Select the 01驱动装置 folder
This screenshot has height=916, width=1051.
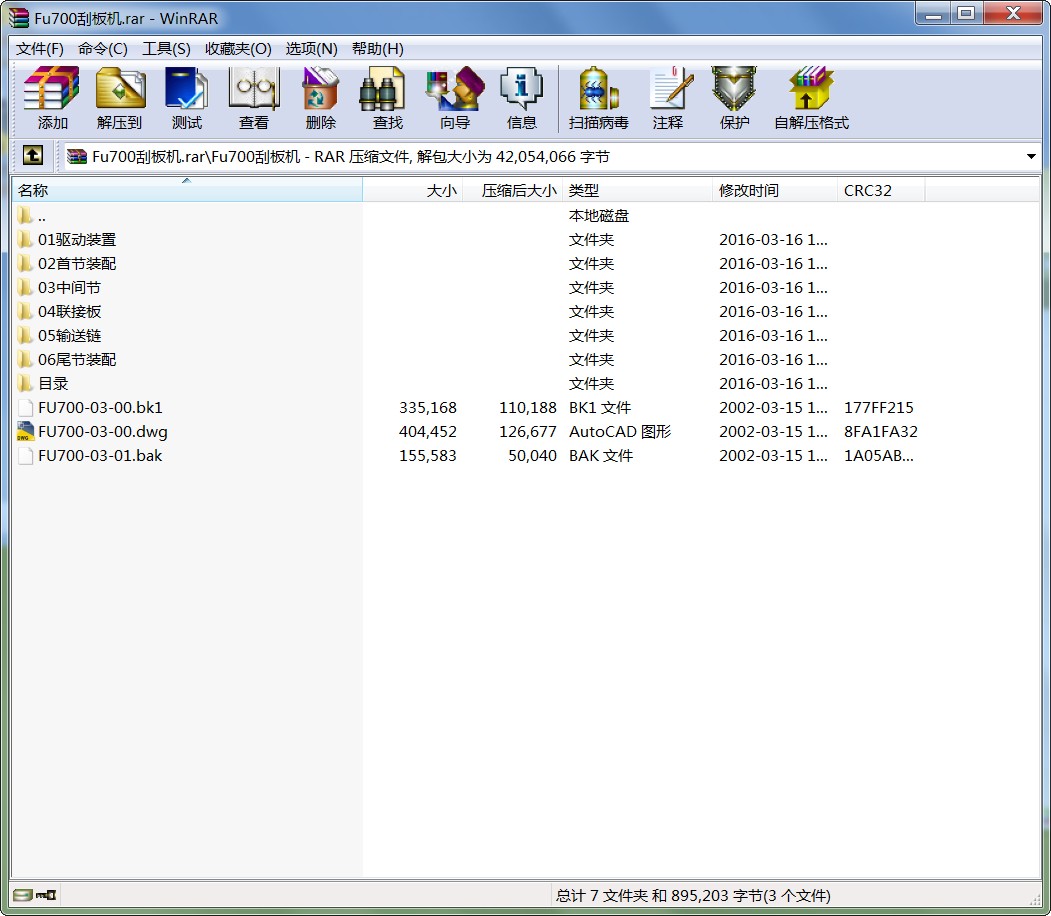pyautogui.click(x=76, y=239)
